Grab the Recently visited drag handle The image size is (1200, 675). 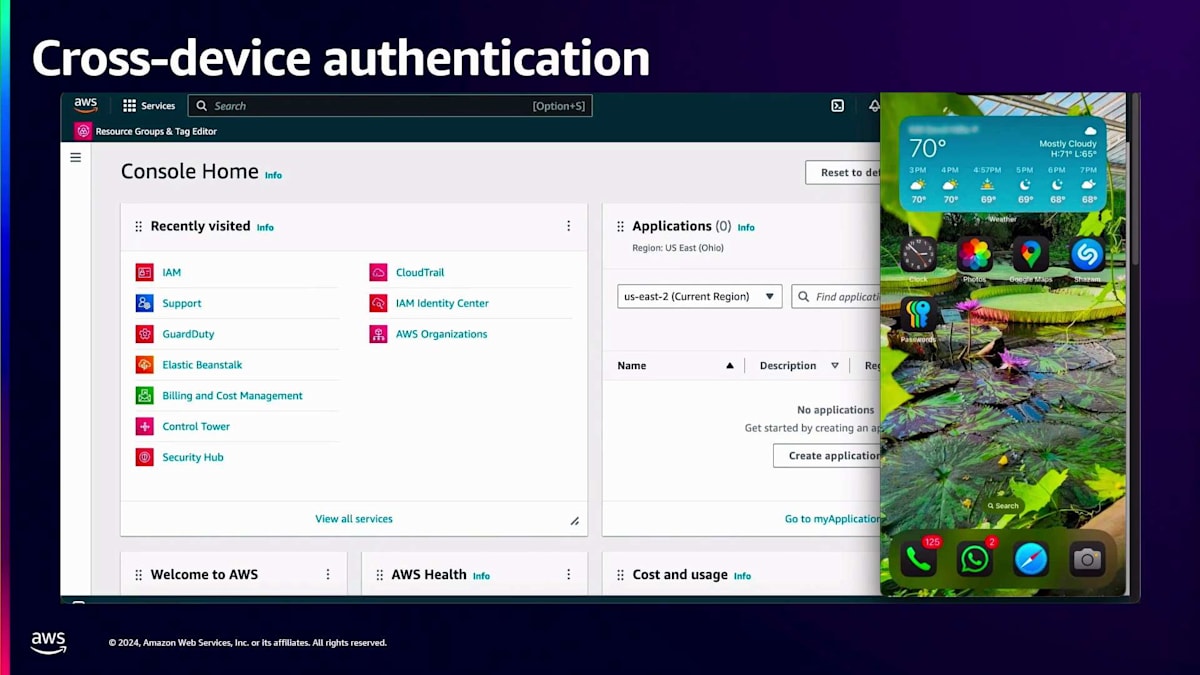(139, 227)
